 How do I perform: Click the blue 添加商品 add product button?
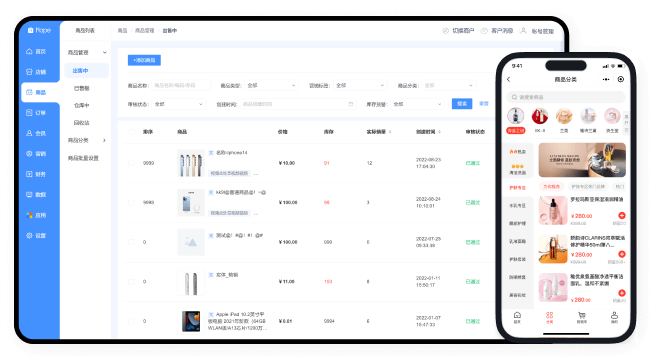click(x=144, y=60)
